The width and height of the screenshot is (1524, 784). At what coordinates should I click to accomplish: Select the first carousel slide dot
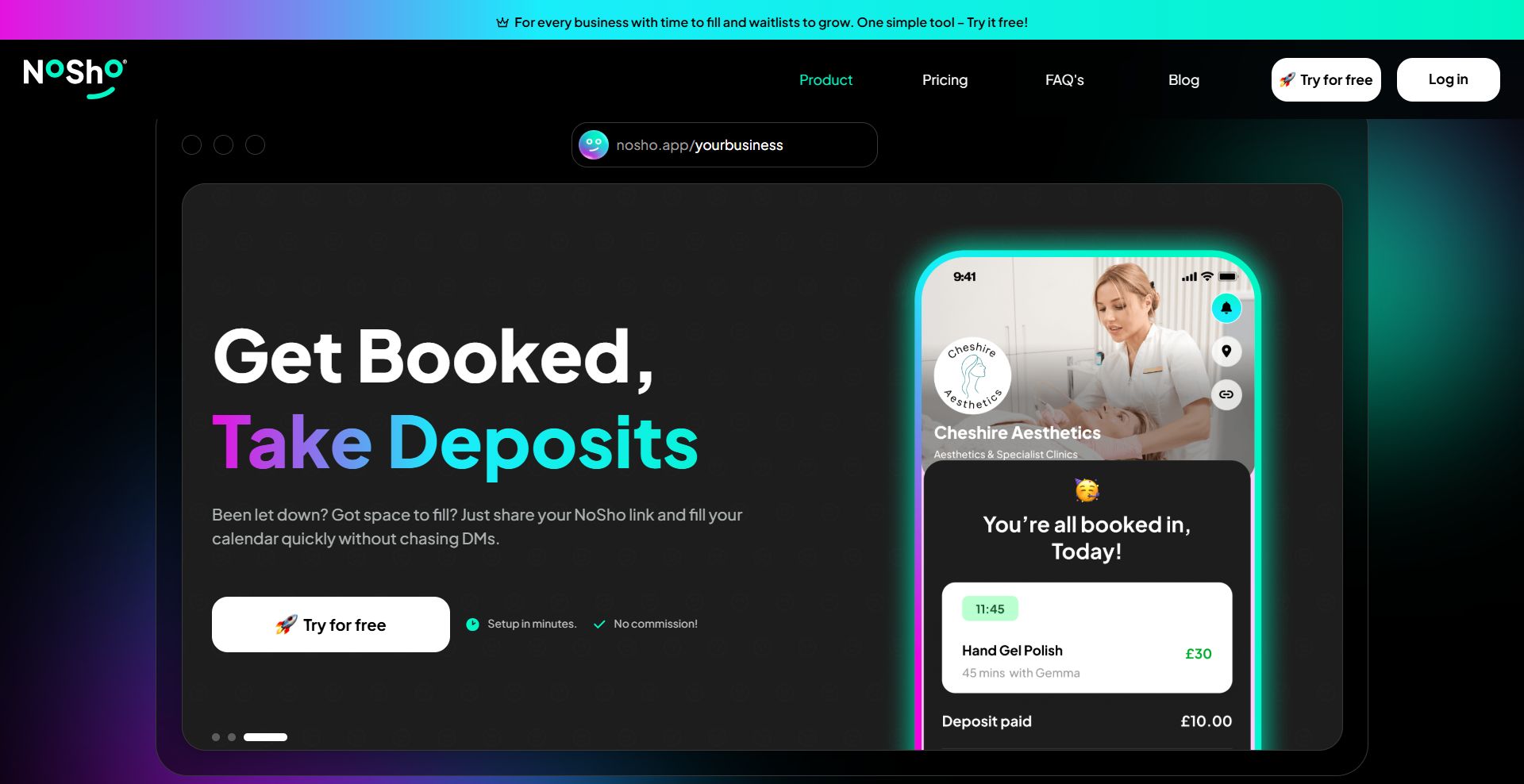pos(216,737)
